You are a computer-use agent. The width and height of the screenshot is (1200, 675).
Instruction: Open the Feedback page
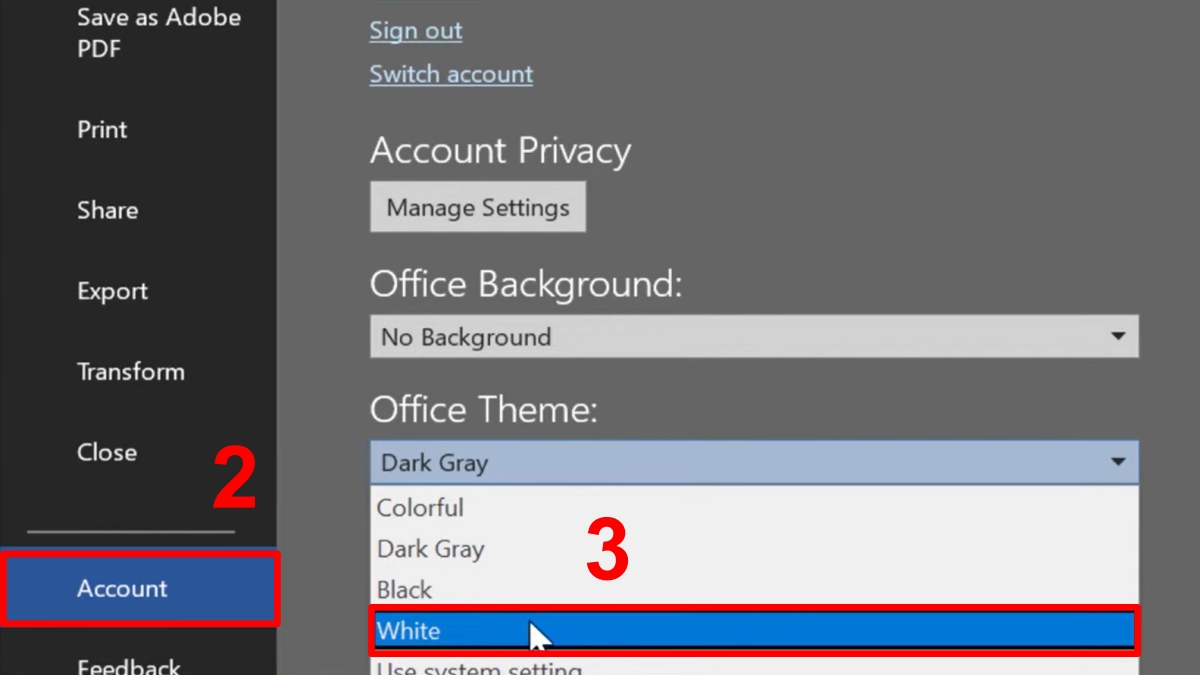[128, 664]
